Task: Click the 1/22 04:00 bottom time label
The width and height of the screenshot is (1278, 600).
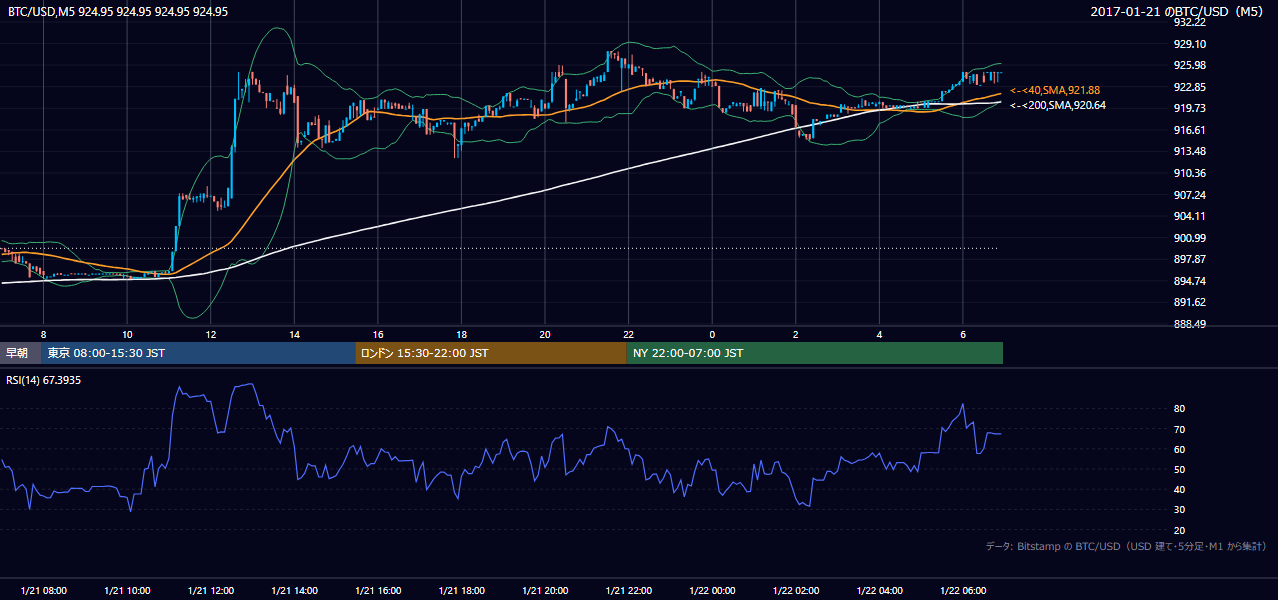Action: point(879,591)
